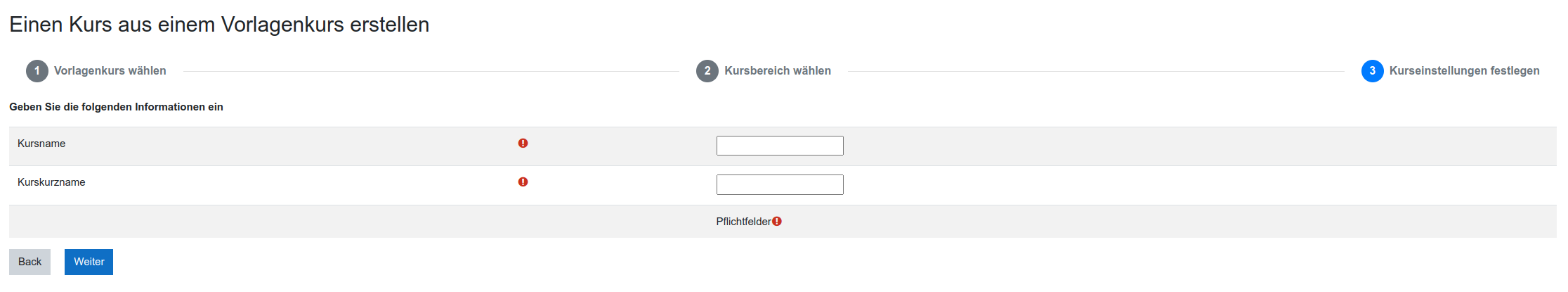Click the step 1 circle number badge
1568x292 pixels.
(x=37, y=71)
